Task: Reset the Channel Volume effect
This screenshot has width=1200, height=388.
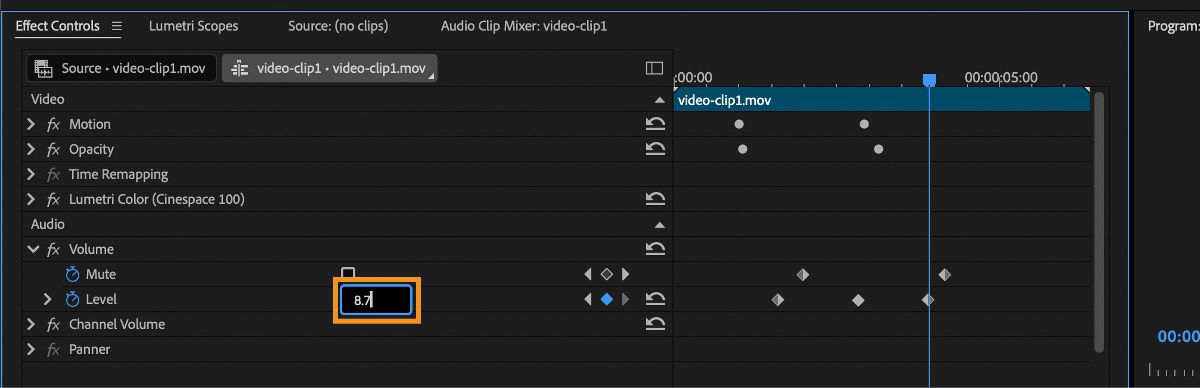Action: tap(655, 324)
